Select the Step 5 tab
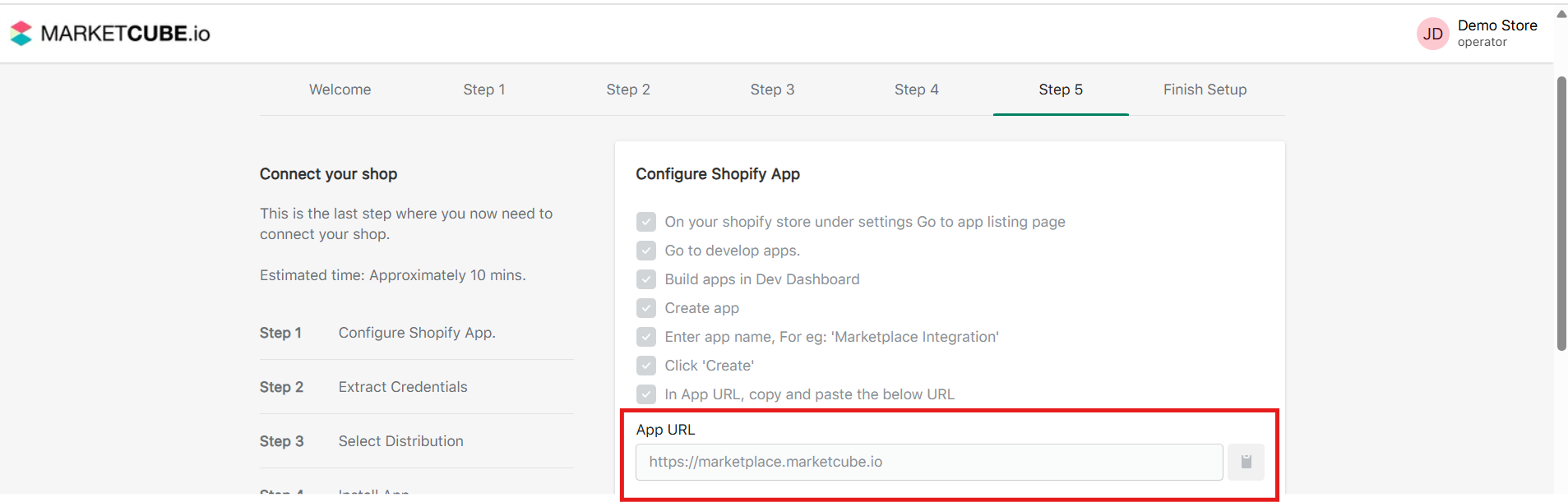 (1061, 90)
